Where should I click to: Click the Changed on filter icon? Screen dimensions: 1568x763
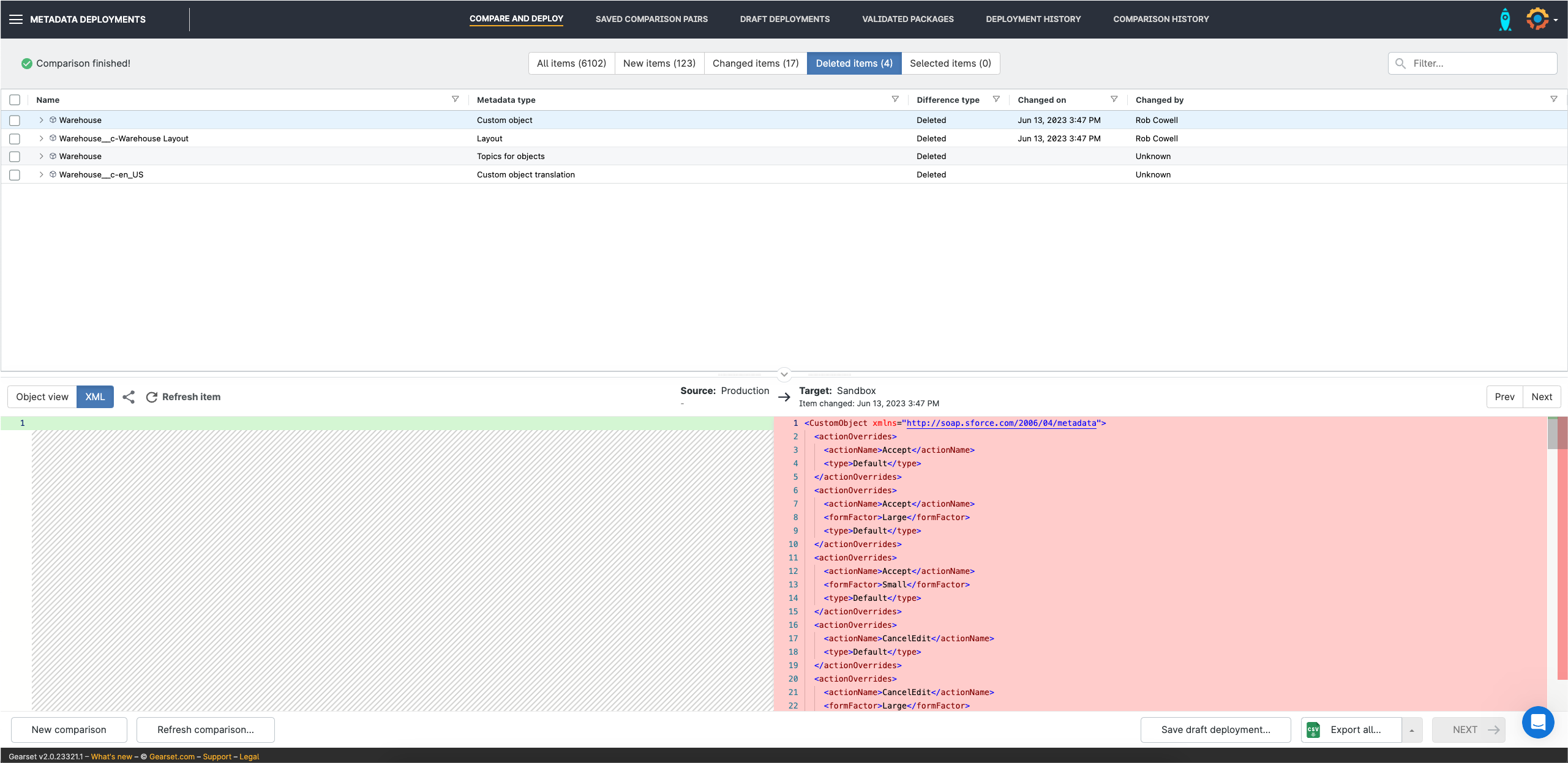1114,99
